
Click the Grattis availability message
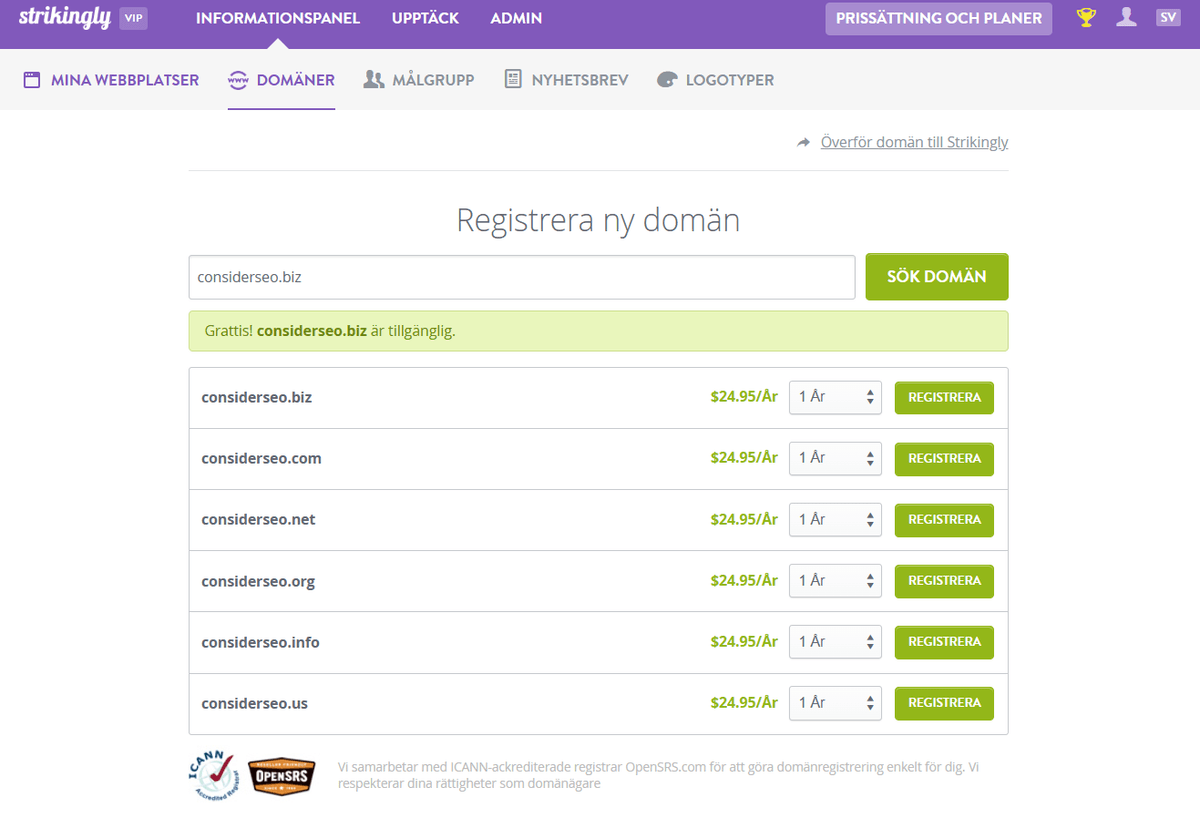click(x=598, y=331)
